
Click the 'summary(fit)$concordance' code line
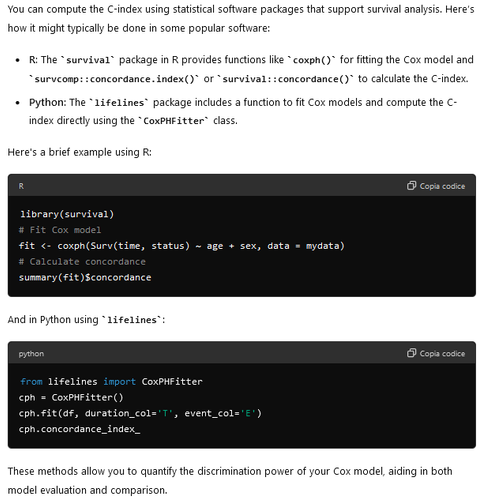click(85, 277)
